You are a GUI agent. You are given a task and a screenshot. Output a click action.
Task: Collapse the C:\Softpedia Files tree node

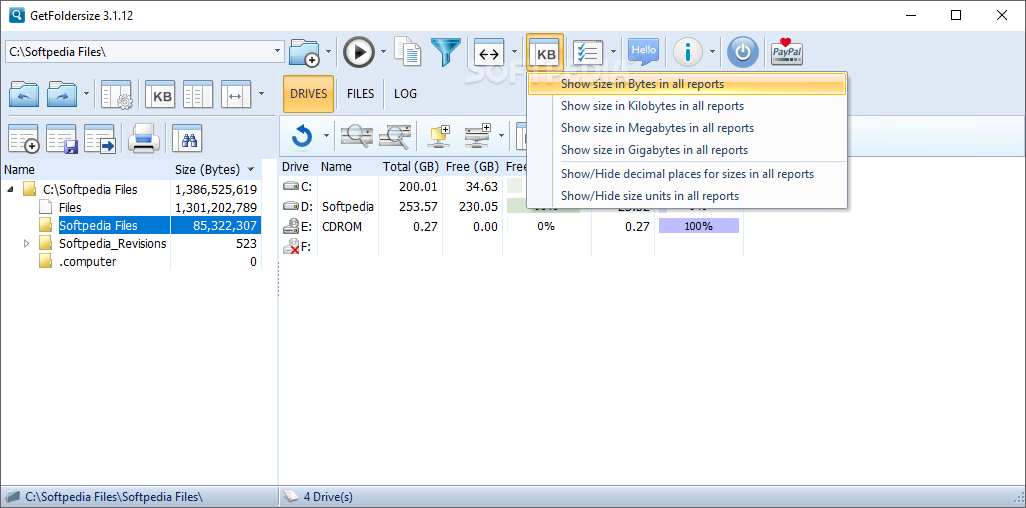coord(11,190)
